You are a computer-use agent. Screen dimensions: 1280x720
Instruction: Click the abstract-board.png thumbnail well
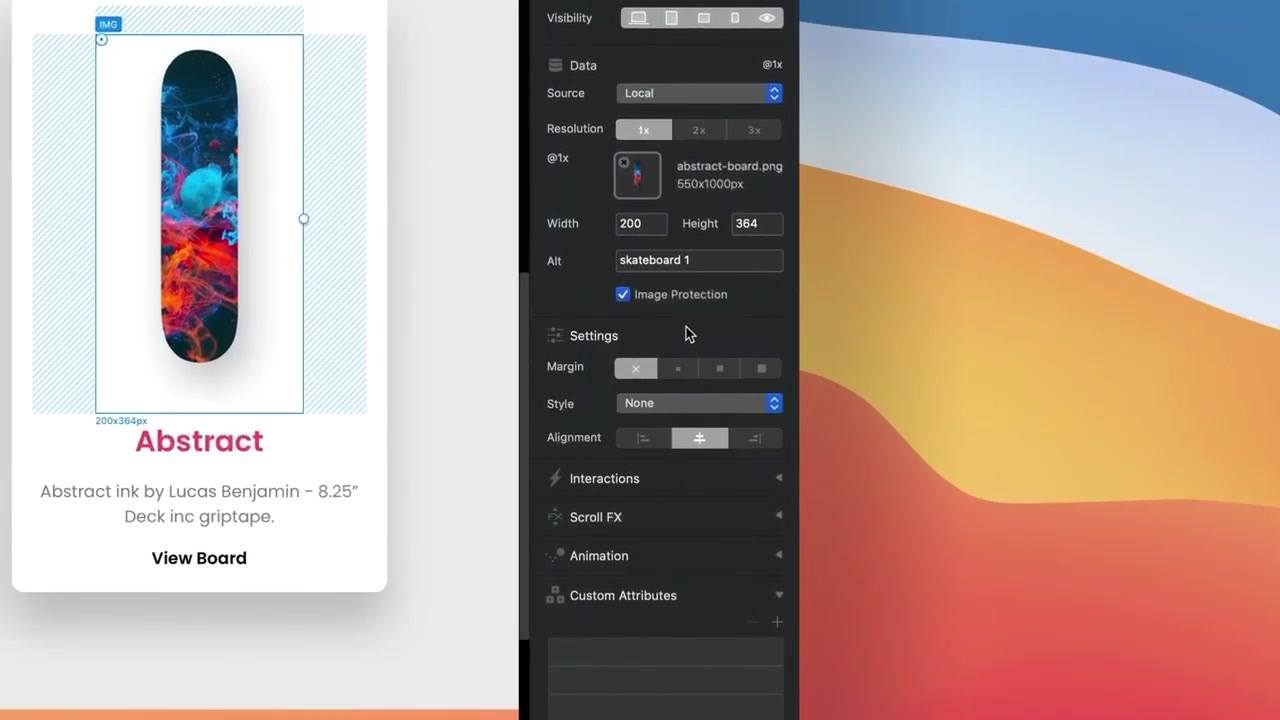[638, 175]
